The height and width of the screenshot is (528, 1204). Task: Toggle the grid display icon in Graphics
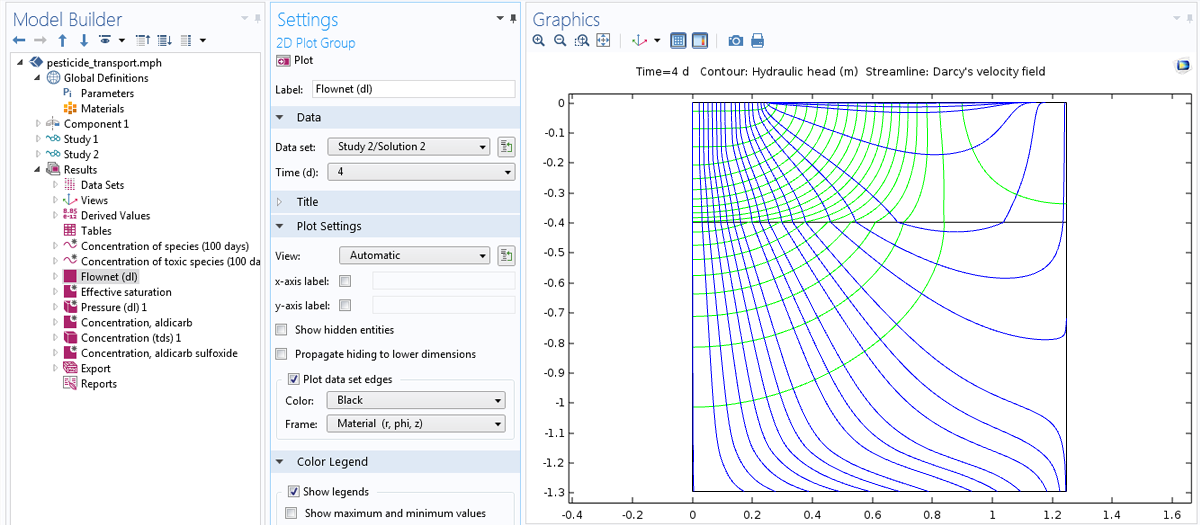[678, 41]
